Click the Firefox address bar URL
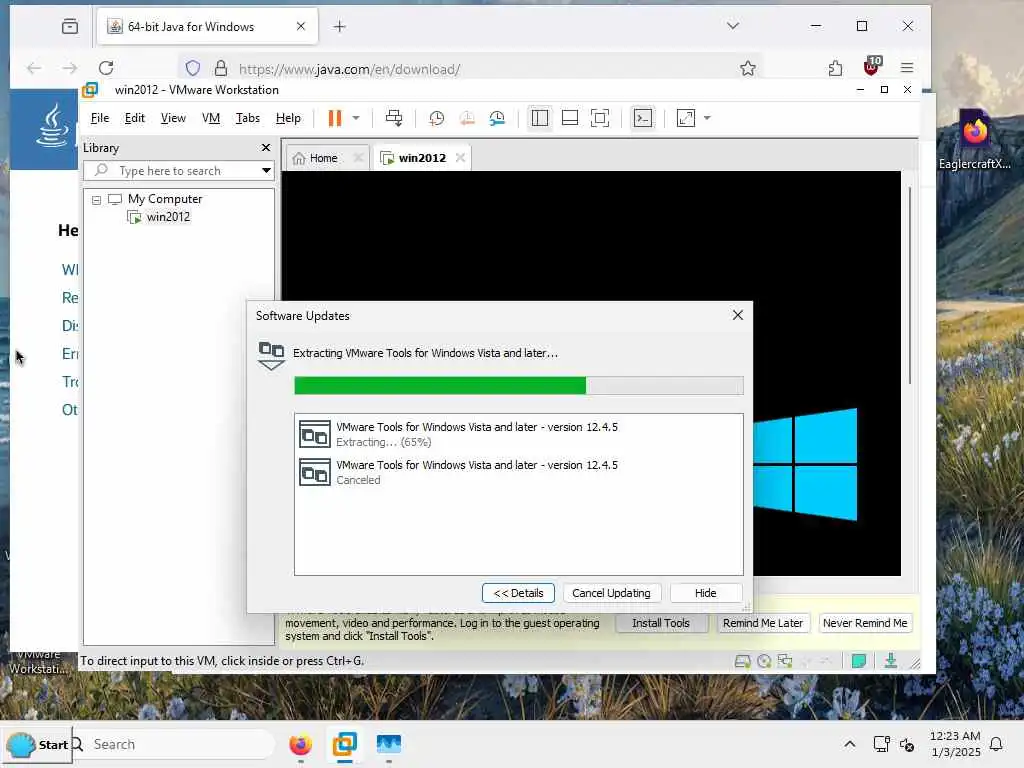The height and width of the screenshot is (768, 1024). tap(349, 69)
